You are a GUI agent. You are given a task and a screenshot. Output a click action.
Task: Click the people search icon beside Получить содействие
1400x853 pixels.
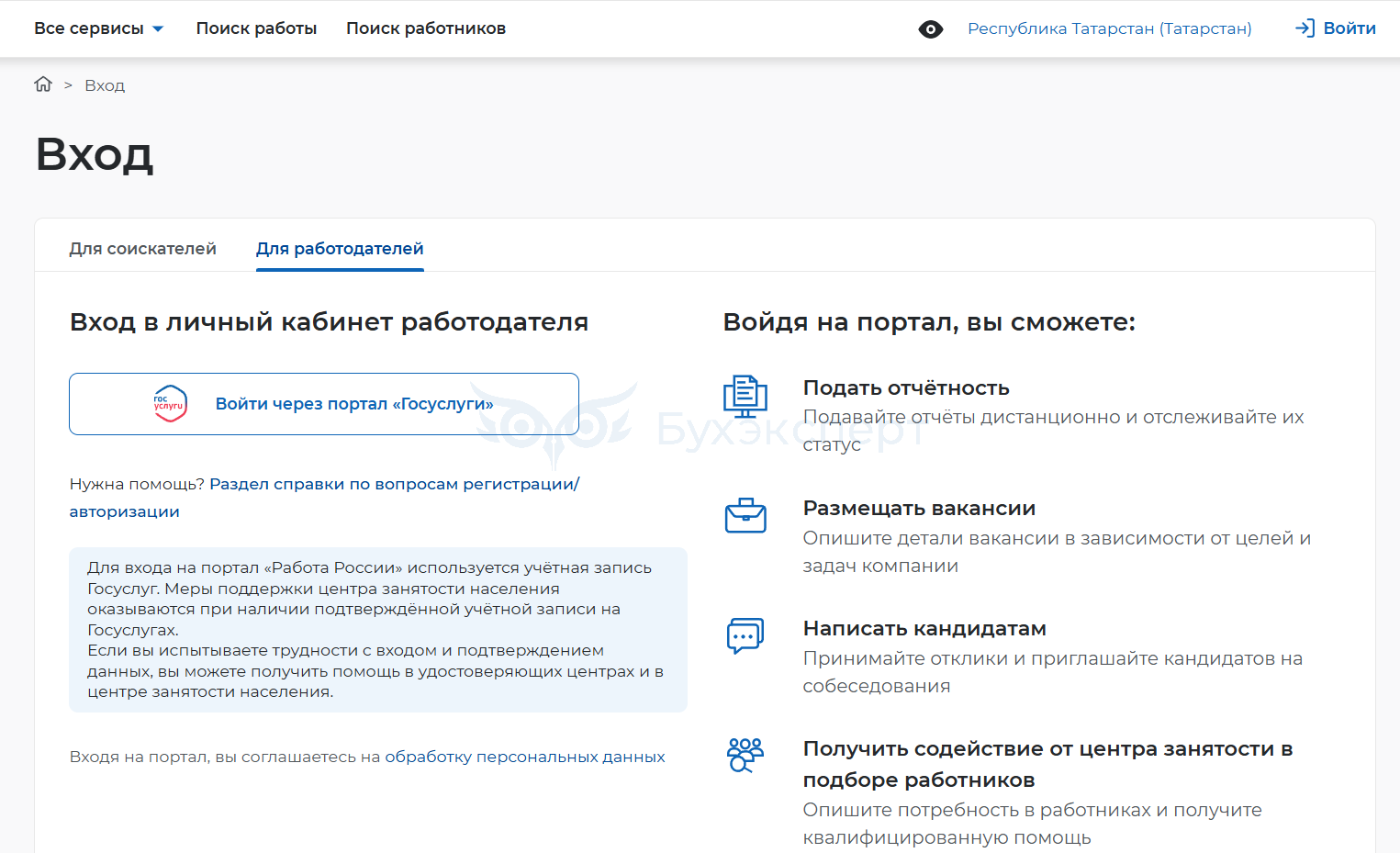(745, 755)
